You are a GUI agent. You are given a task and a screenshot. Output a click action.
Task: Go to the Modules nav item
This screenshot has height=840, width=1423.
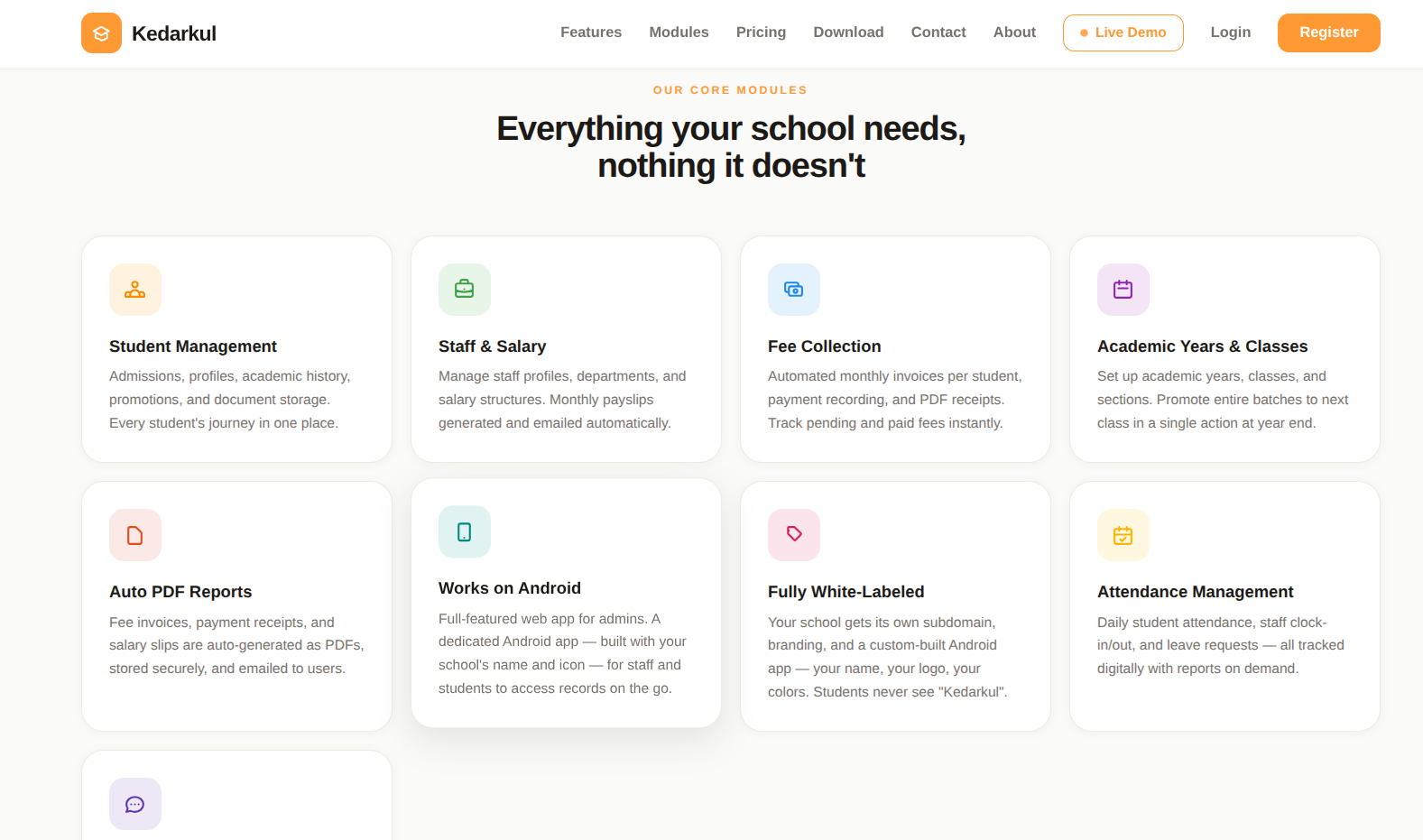[x=679, y=32]
